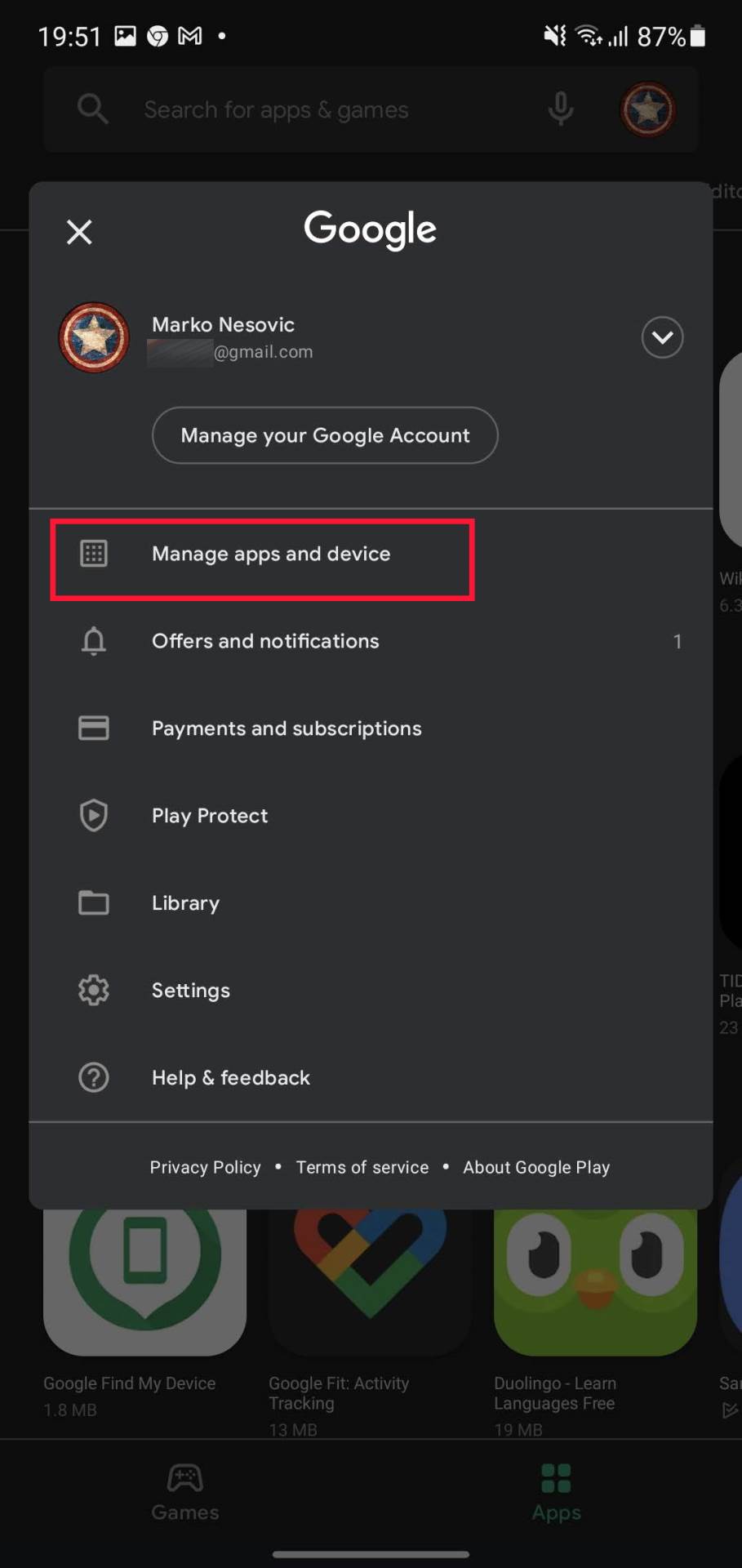Tap the microphone voice search icon
This screenshot has height=1568, width=742.
[561, 109]
